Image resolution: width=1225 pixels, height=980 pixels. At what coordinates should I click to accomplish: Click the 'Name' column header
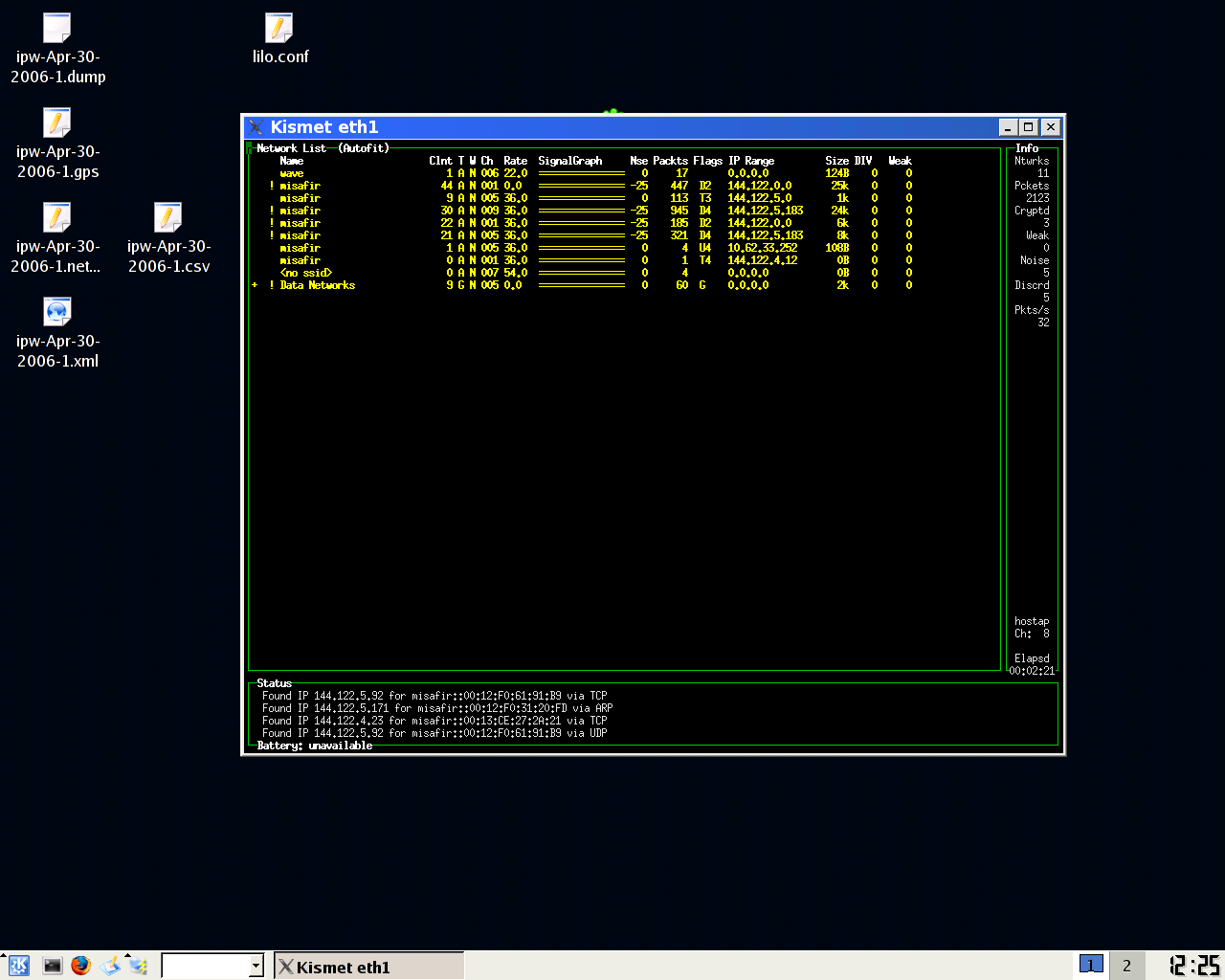(x=292, y=161)
